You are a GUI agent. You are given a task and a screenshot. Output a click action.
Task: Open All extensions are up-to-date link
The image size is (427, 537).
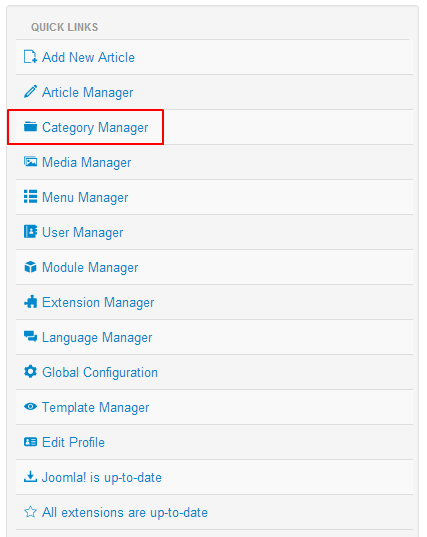[x=125, y=513]
